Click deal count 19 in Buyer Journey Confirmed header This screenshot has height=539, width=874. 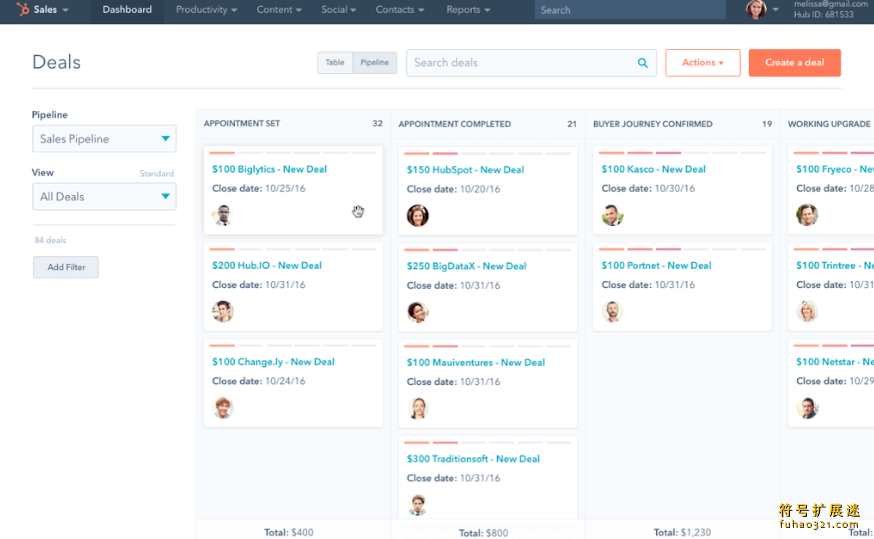point(767,124)
